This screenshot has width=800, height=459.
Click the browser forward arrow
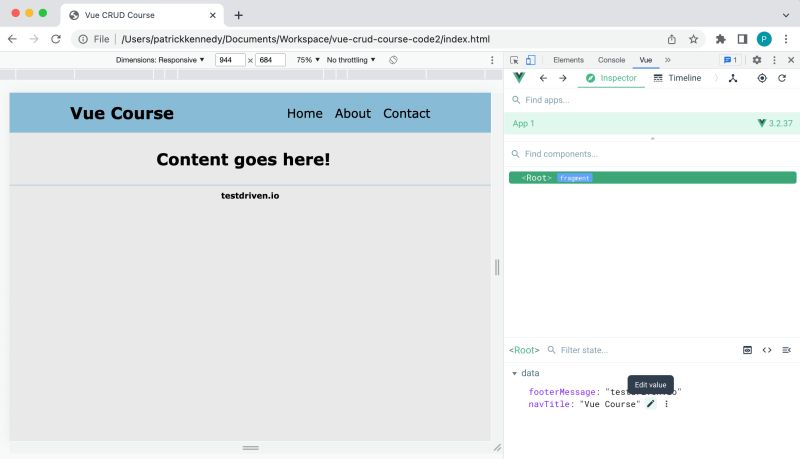pos(34,39)
